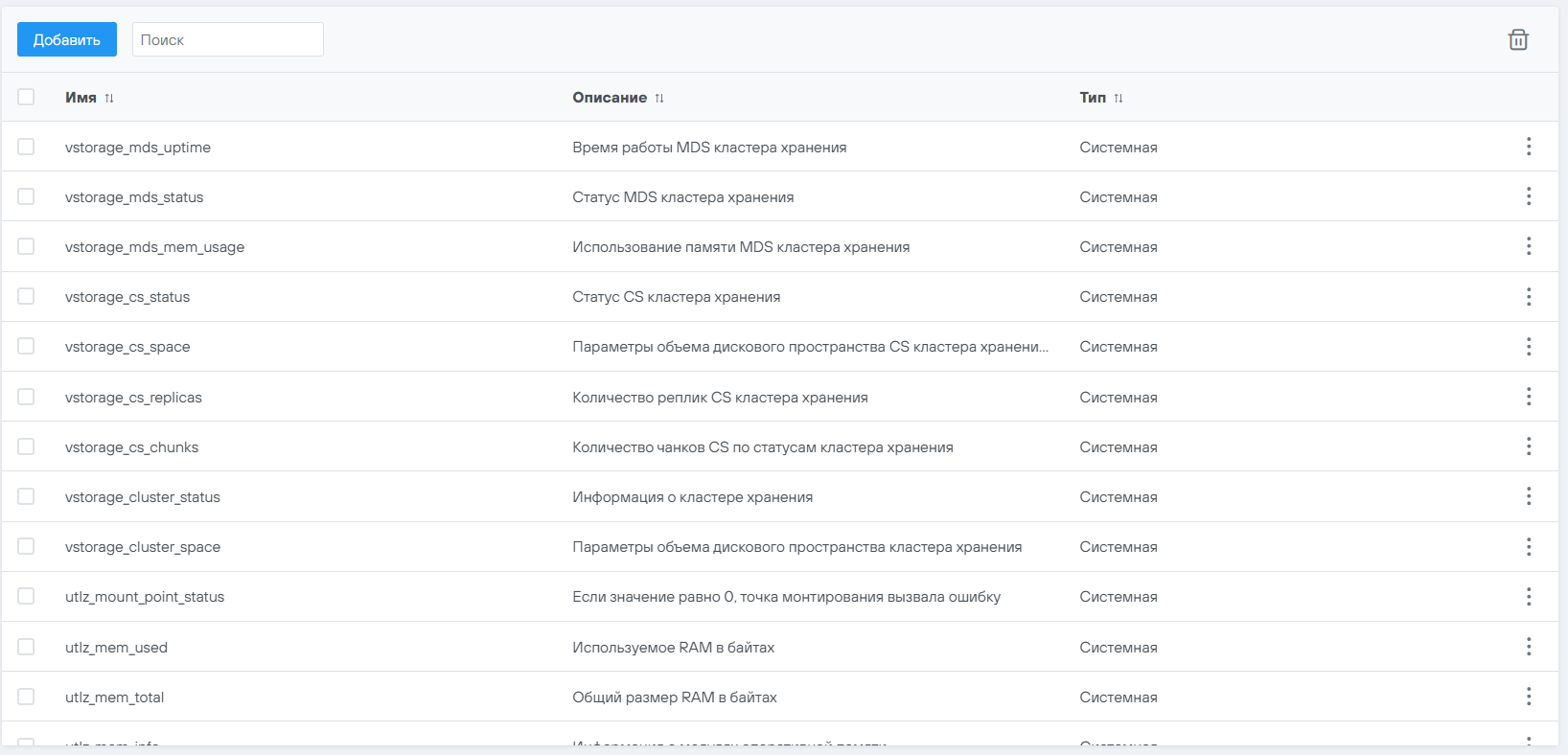Focus the Поиск search field
This screenshot has height=755, width=1568.
228,39
